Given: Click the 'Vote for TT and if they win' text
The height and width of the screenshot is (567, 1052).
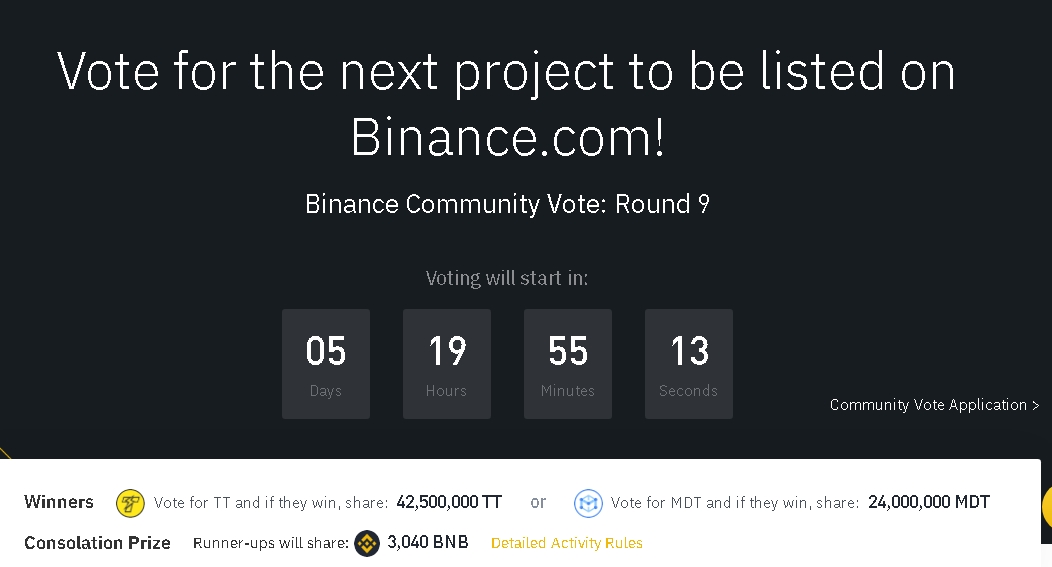Looking at the screenshot, I should (270, 503).
